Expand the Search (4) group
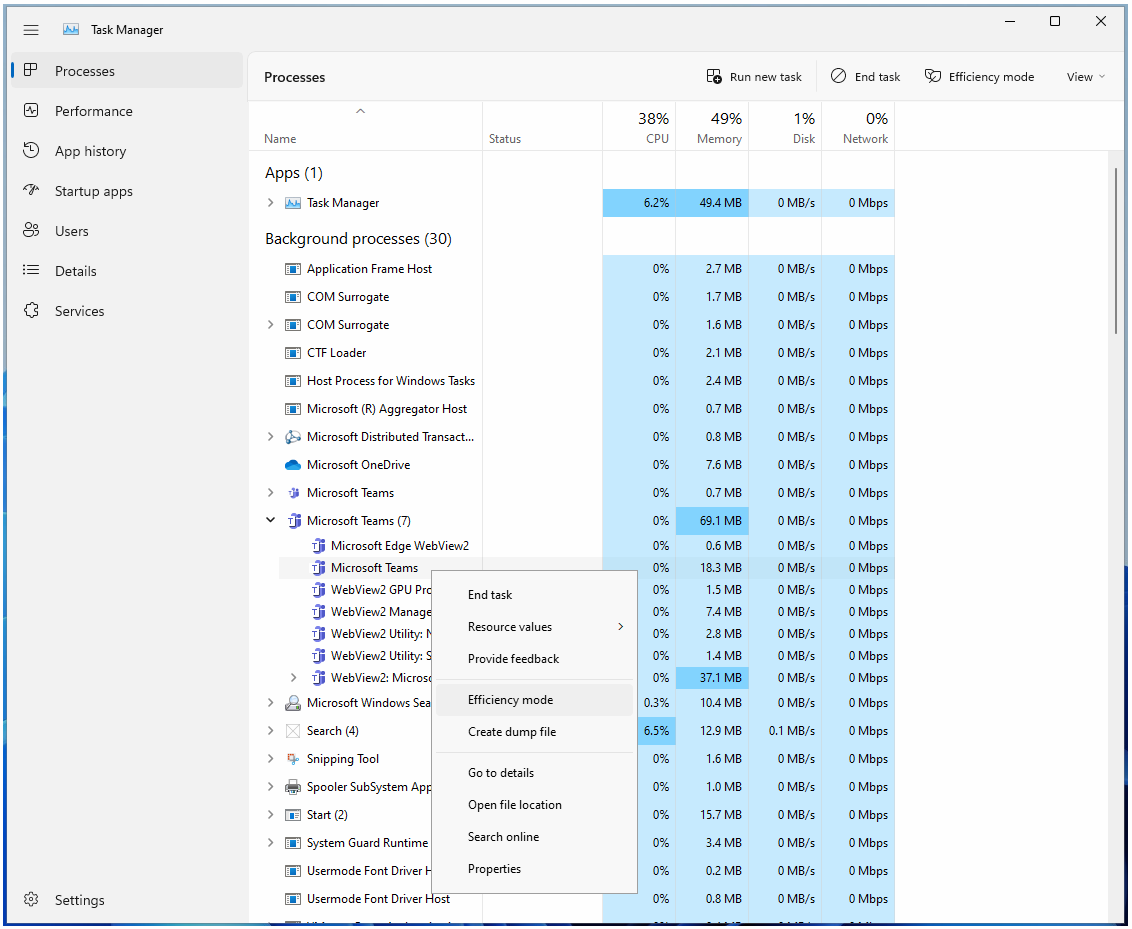This screenshot has height=929, width=1132. click(x=270, y=730)
